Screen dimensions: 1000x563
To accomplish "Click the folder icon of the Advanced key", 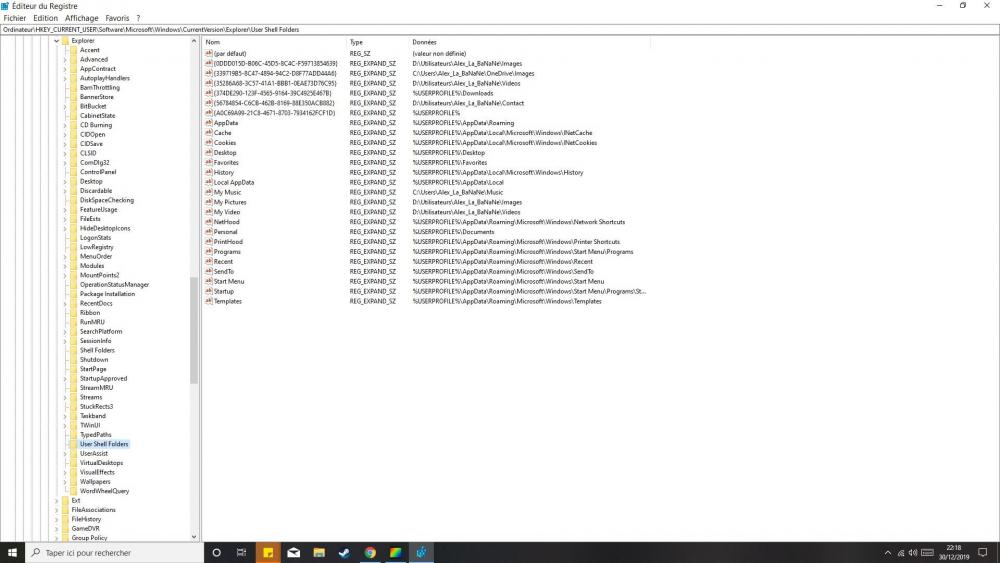I will [73, 59].
